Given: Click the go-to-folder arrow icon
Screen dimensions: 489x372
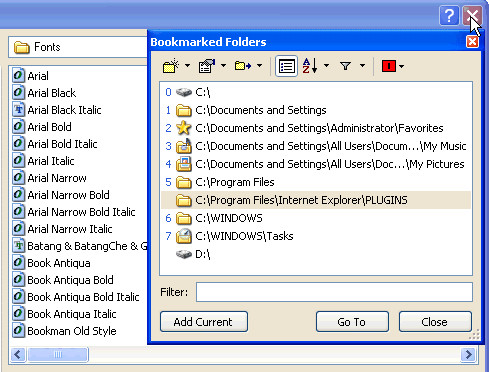Looking at the screenshot, I should [x=243, y=66].
